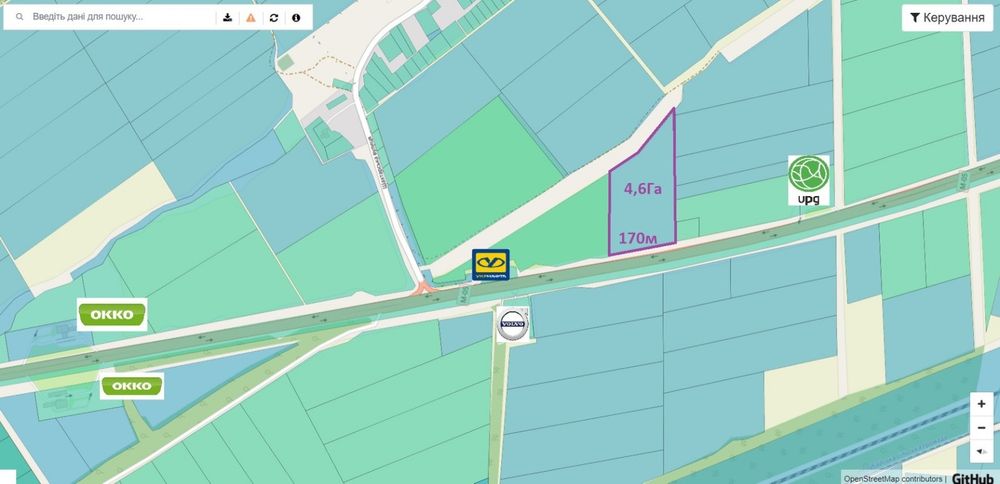
Task: Click the refresh arrows icon
Action: click(274, 17)
